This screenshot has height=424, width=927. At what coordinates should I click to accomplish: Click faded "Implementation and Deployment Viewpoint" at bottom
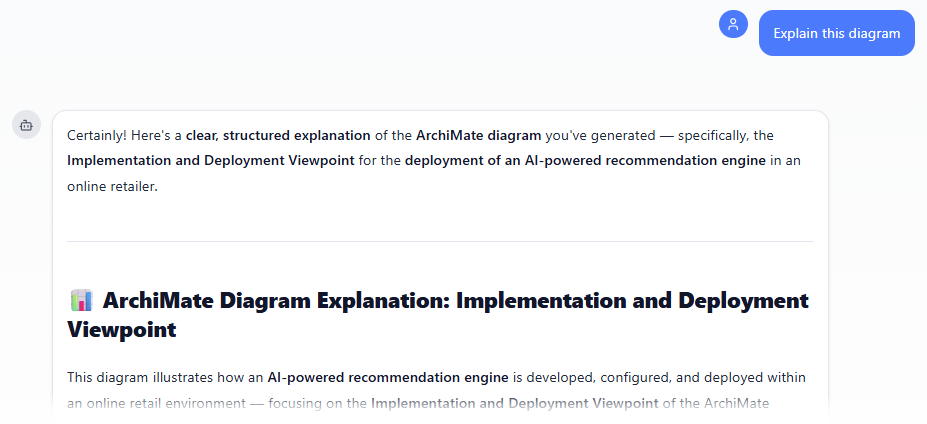[x=514, y=403]
